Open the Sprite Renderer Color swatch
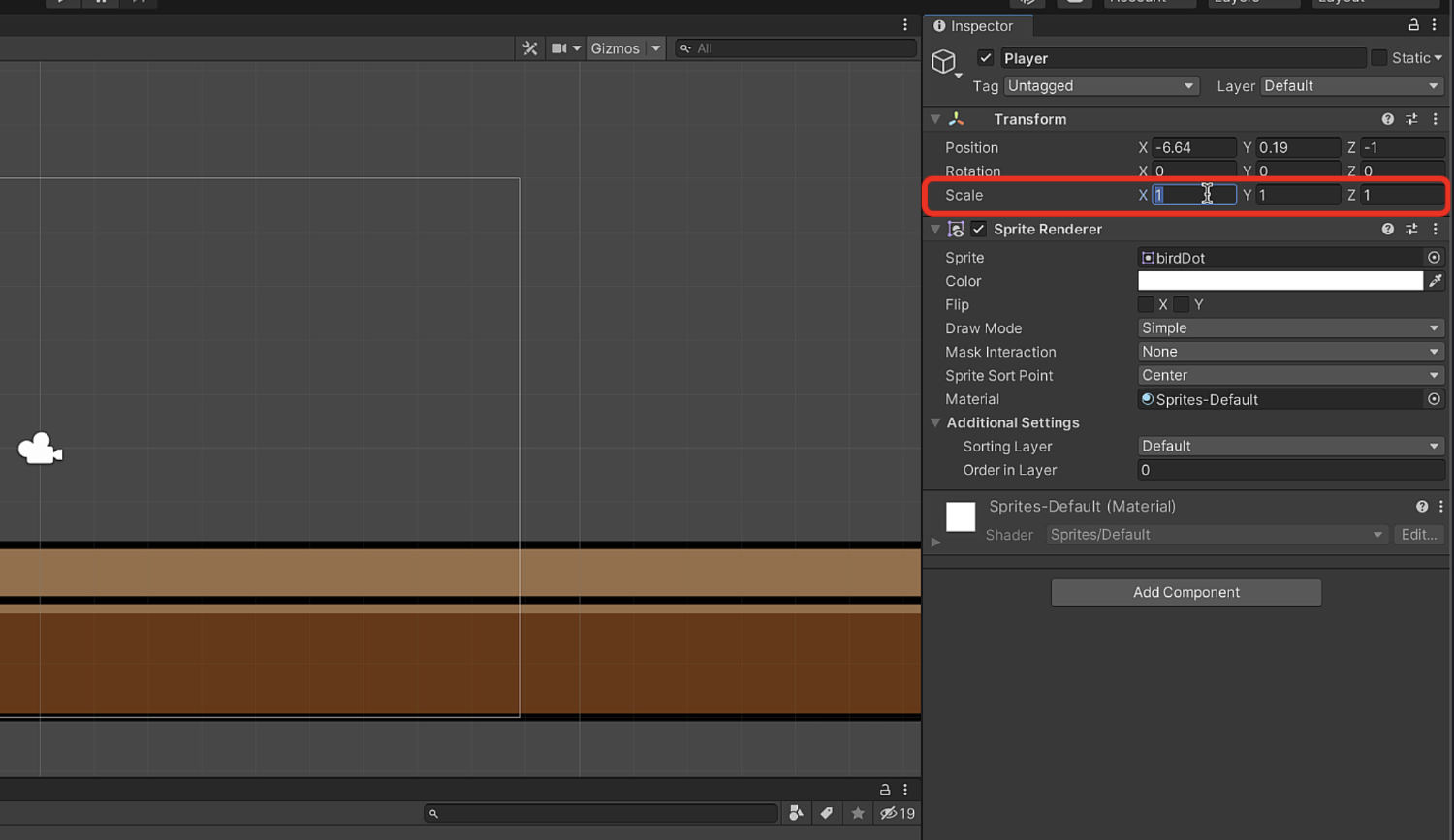The height and width of the screenshot is (840, 1454). coord(1280,281)
